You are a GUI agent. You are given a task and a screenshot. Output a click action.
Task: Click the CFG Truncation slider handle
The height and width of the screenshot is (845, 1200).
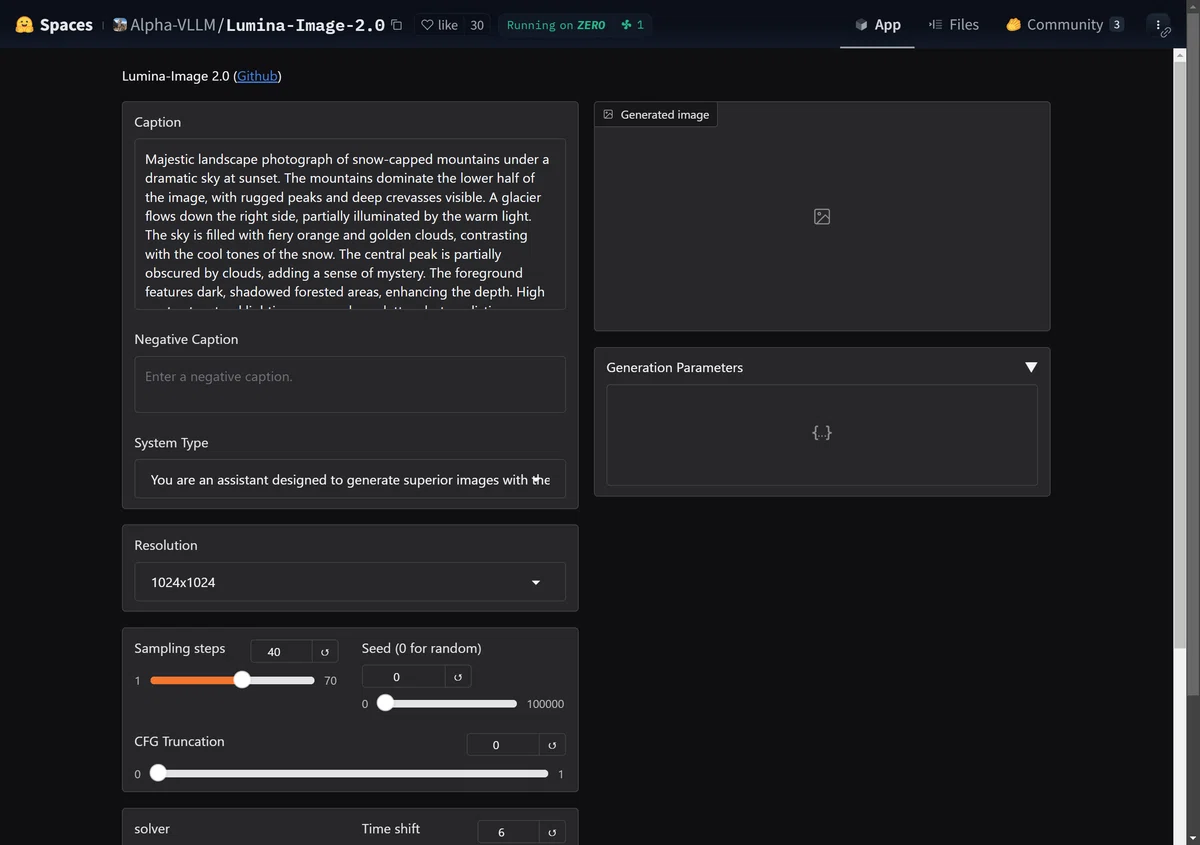158,773
